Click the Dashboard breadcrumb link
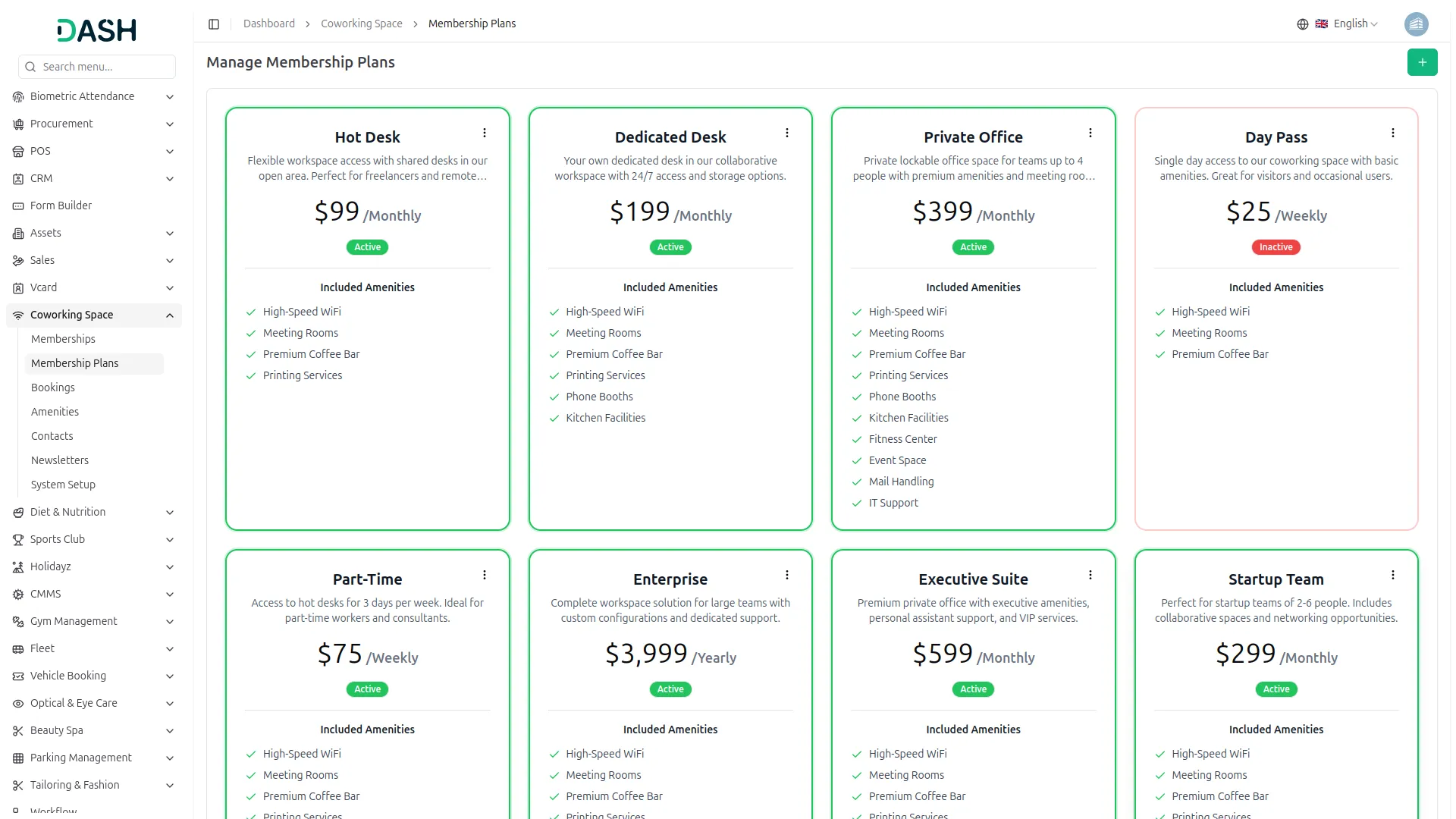Screen dimensions: 1456x819 click(269, 24)
